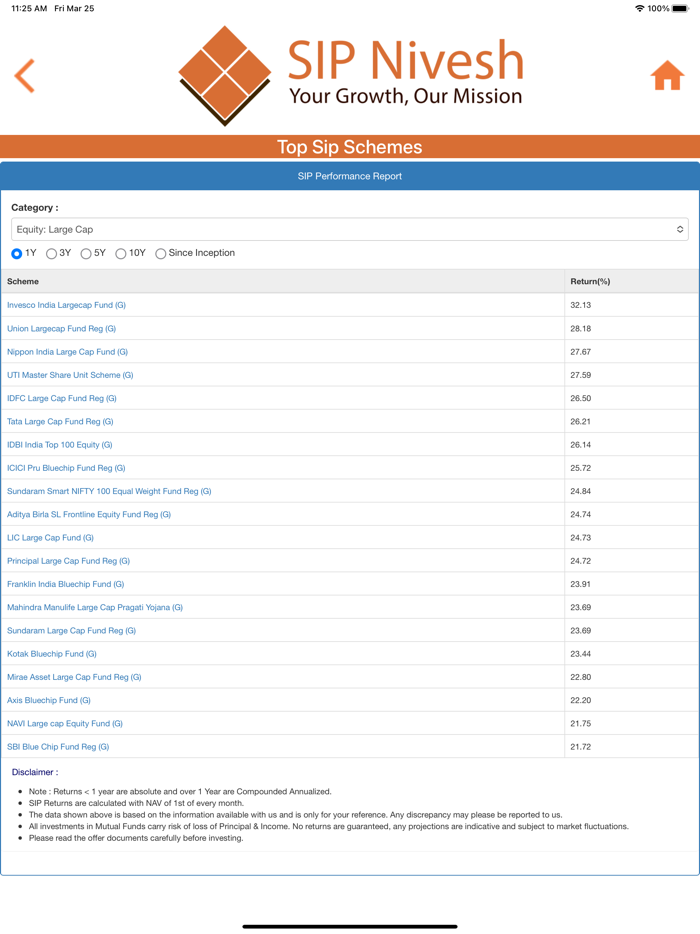Screen dimensions: 700x934
Task: Select the 3Y return period
Action: point(51,254)
